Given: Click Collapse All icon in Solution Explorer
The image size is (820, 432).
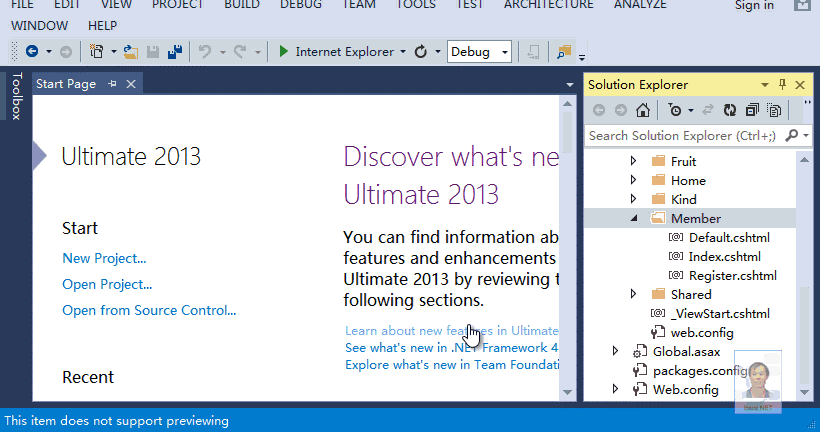Looking at the screenshot, I should click(x=751, y=110).
